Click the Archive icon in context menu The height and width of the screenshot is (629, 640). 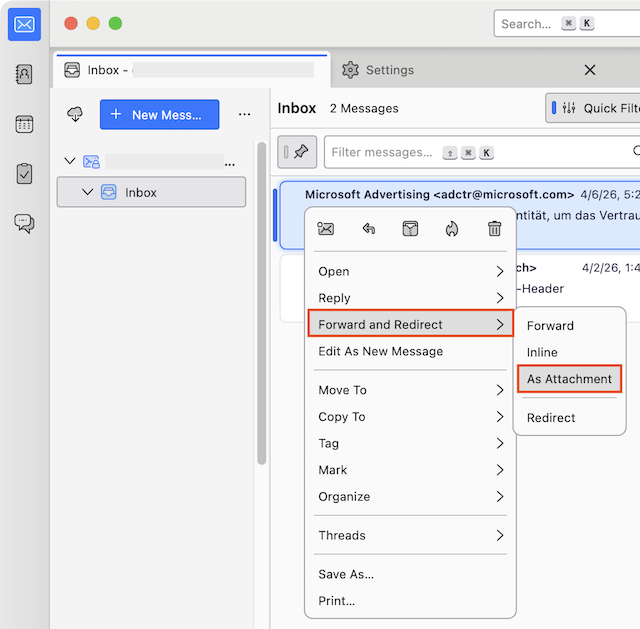[x=410, y=229]
